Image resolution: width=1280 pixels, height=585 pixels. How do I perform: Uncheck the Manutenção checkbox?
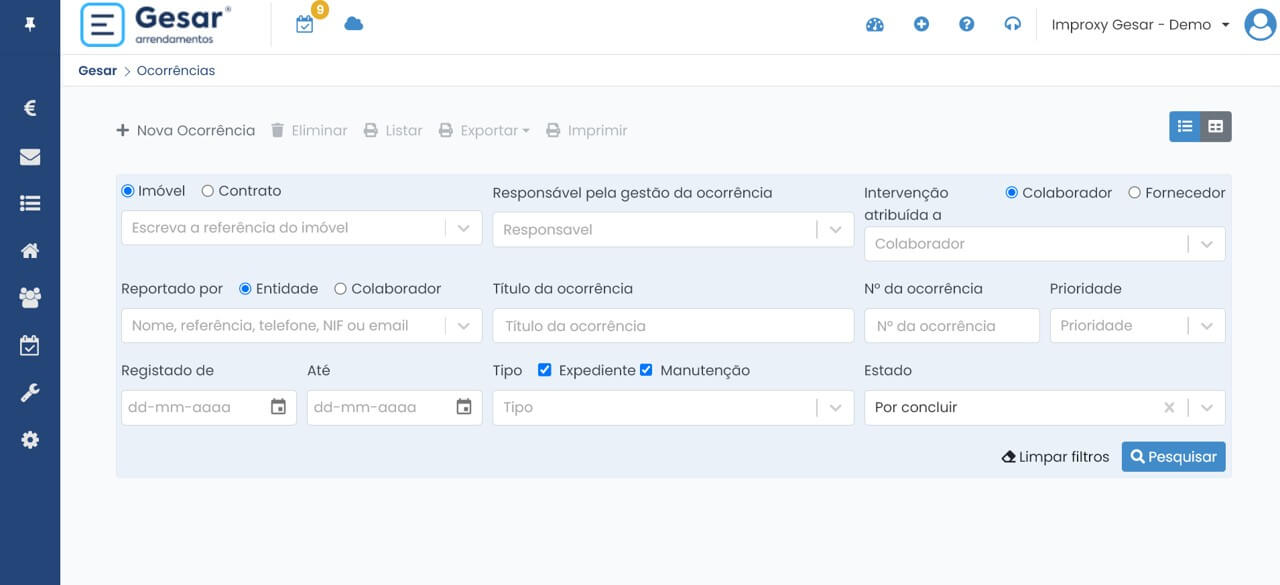click(x=646, y=370)
